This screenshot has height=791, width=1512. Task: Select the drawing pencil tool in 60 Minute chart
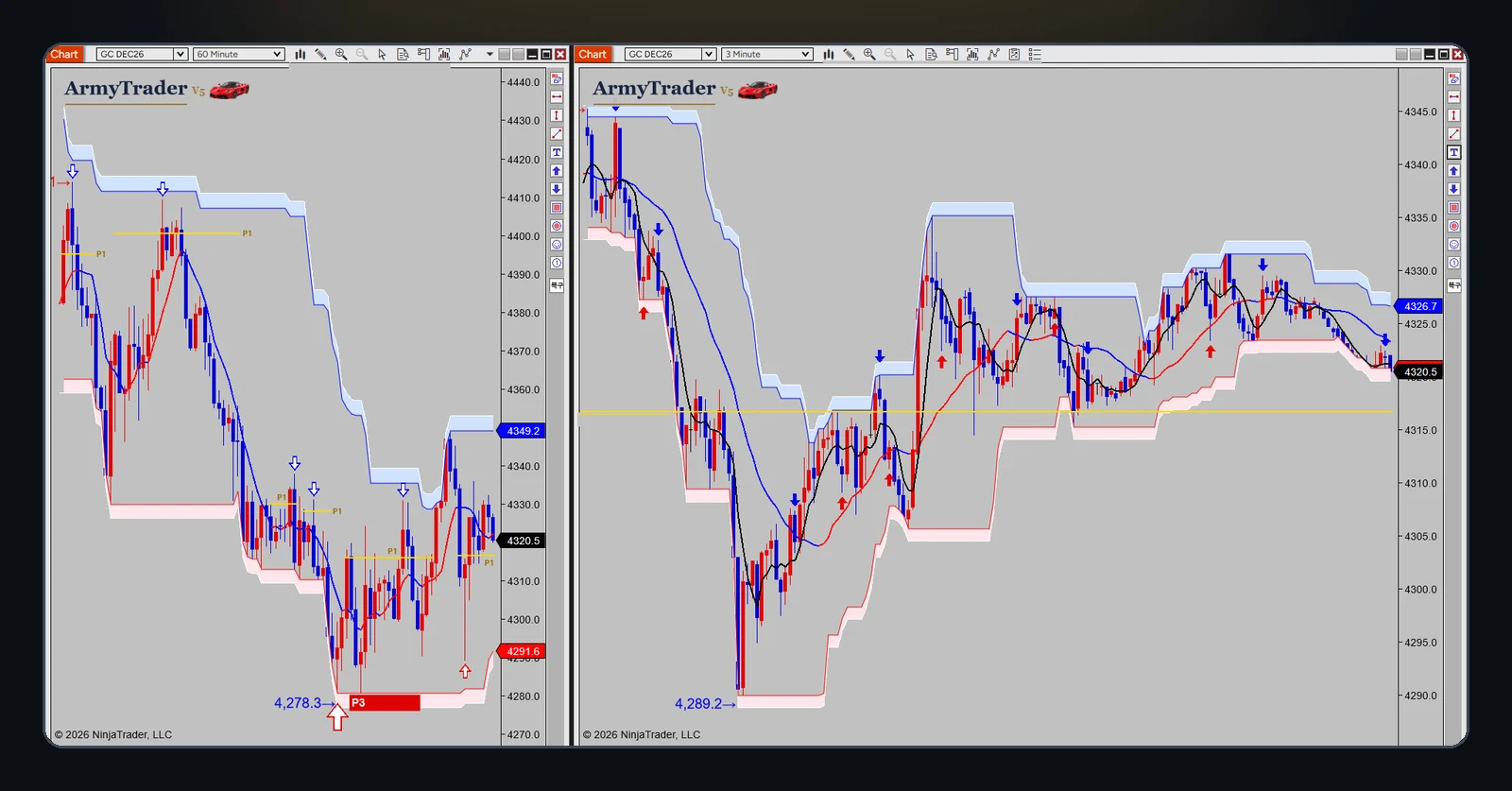pos(320,54)
